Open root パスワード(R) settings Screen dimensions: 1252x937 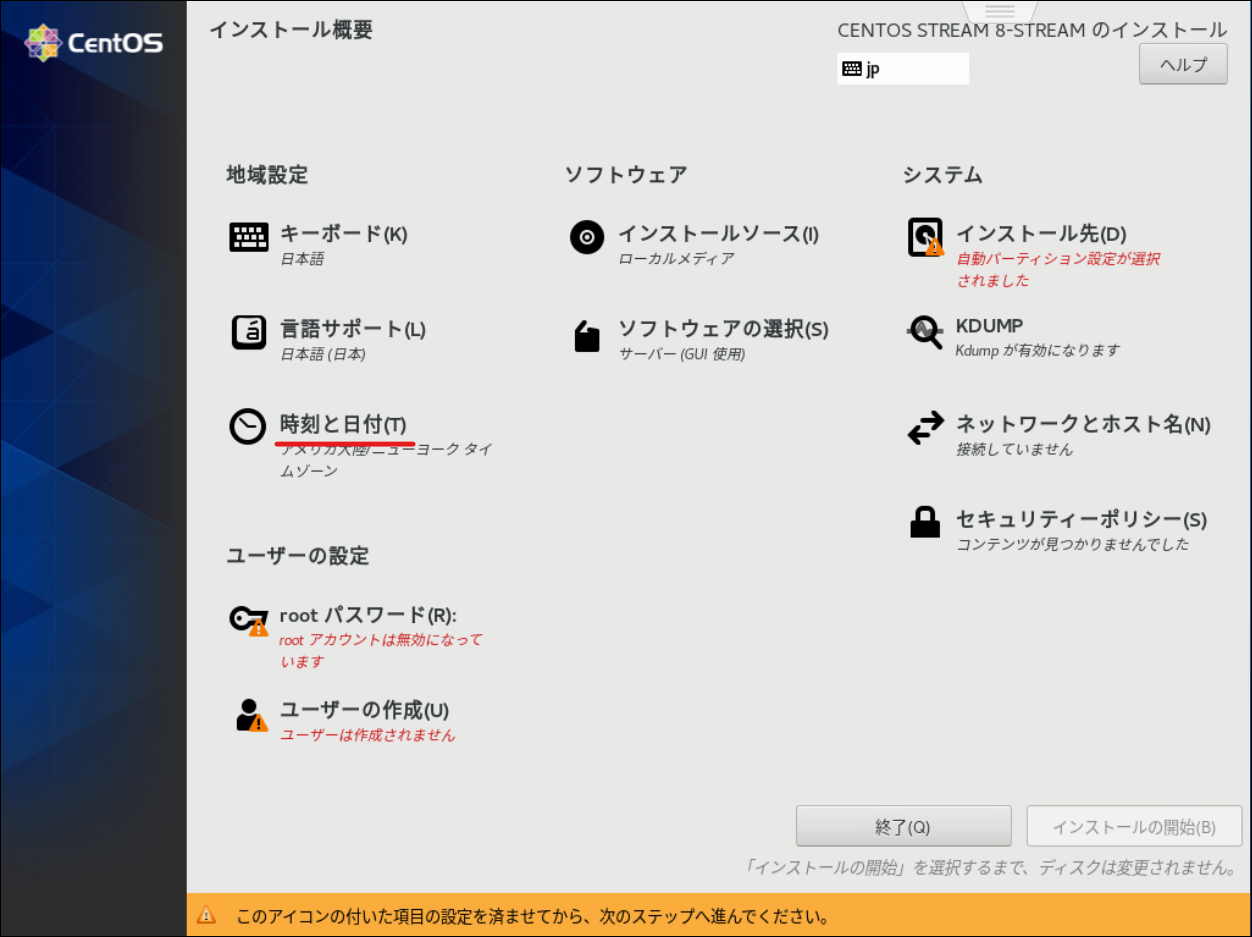tap(368, 615)
